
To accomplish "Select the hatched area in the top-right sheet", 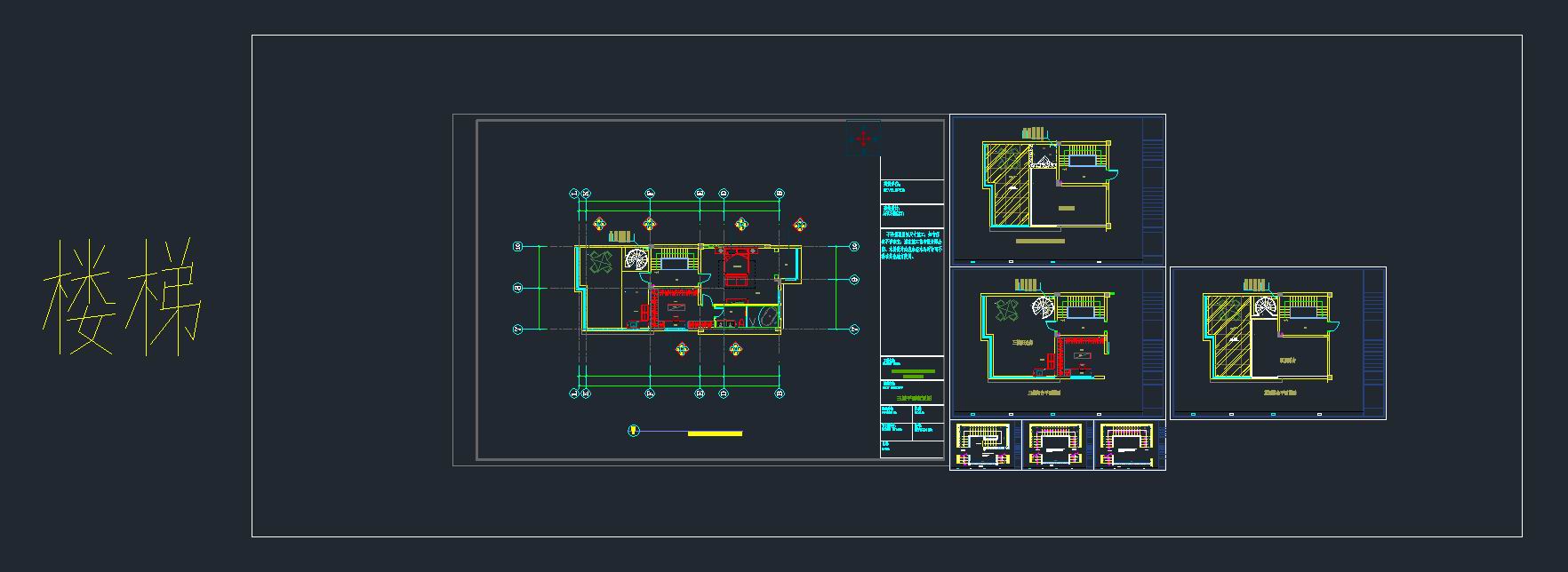I will point(1007,183).
